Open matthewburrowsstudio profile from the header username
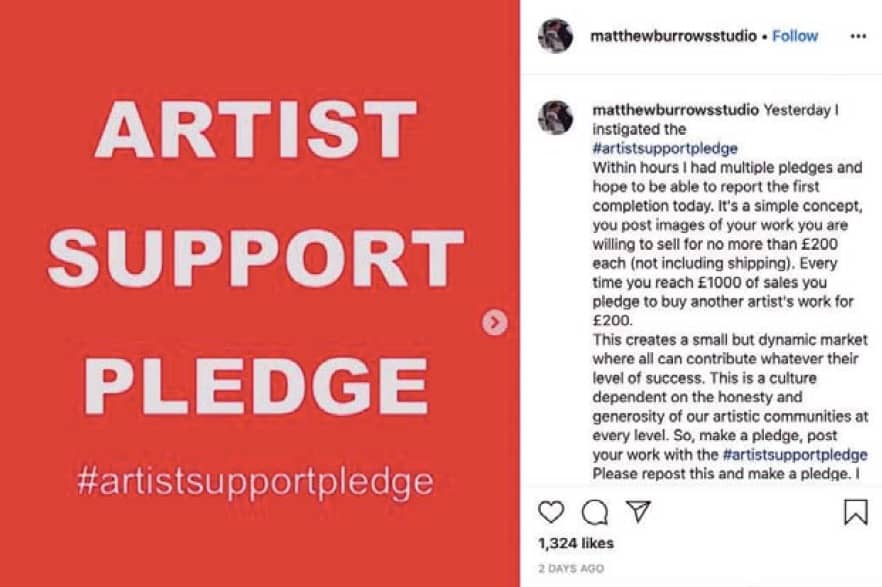 [673, 36]
